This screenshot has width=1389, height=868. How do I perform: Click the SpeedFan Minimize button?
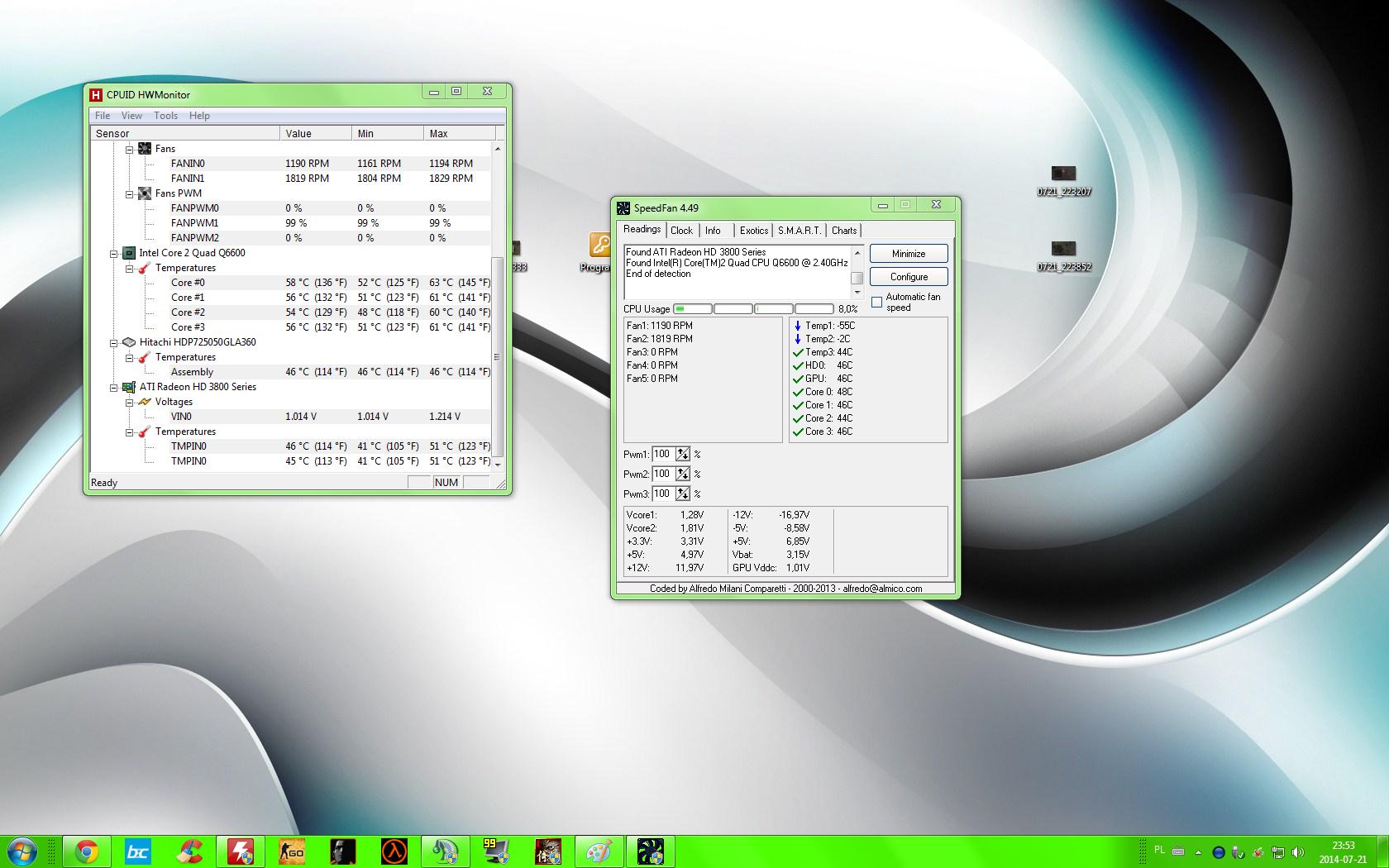(x=909, y=254)
